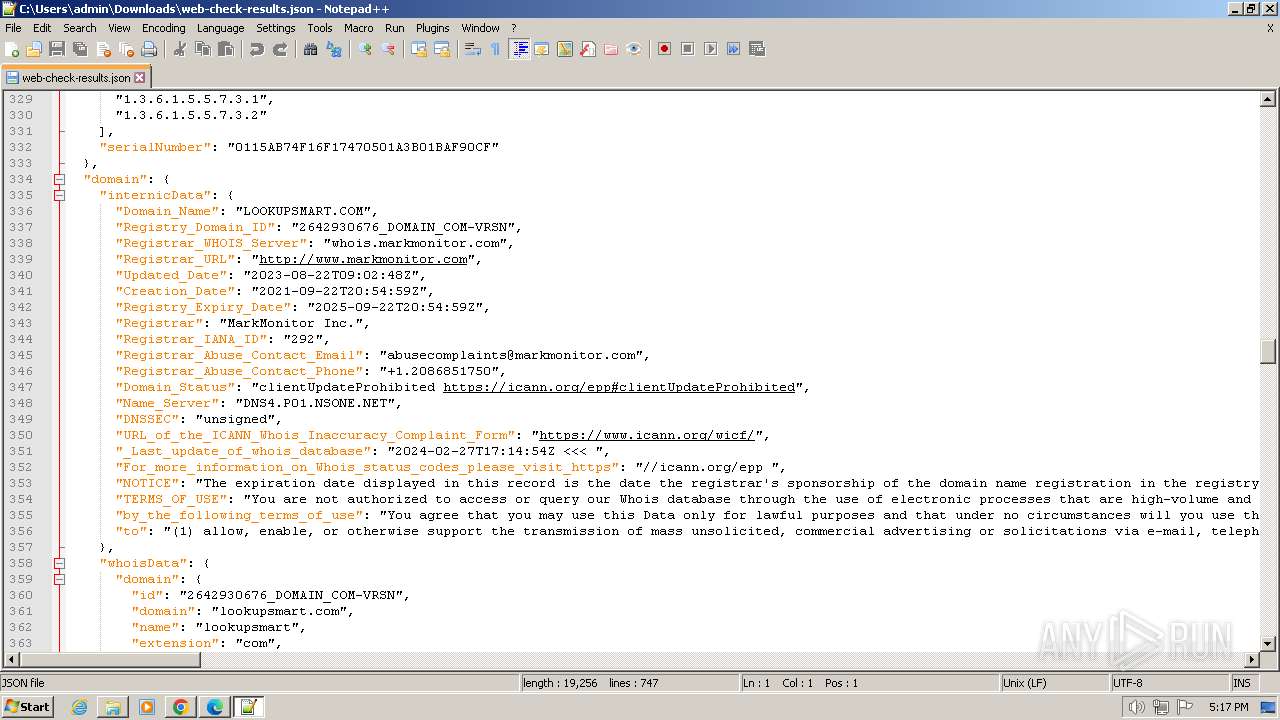This screenshot has height=720, width=1280.
Task: Click the Stop macro recording icon
Action: point(688,49)
